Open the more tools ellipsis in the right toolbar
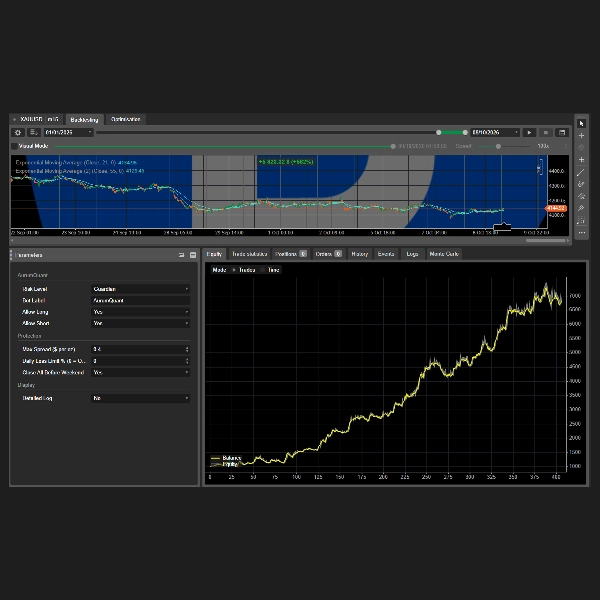This screenshot has width=600, height=600. [581, 233]
